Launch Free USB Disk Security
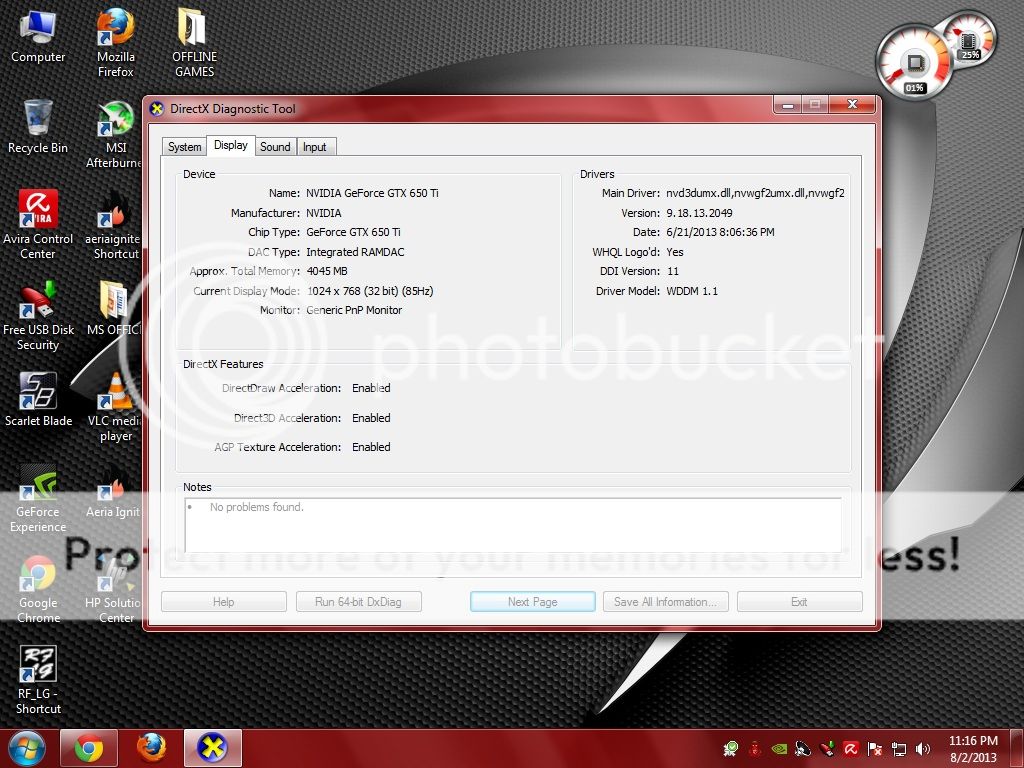 38,316
